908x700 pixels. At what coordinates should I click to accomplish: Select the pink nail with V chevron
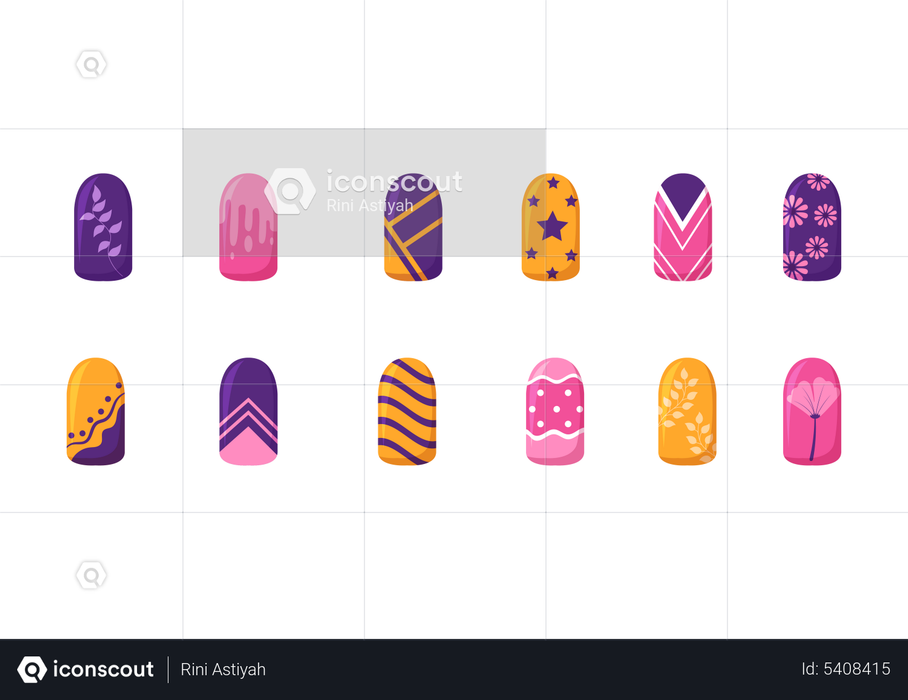coord(683,227)
